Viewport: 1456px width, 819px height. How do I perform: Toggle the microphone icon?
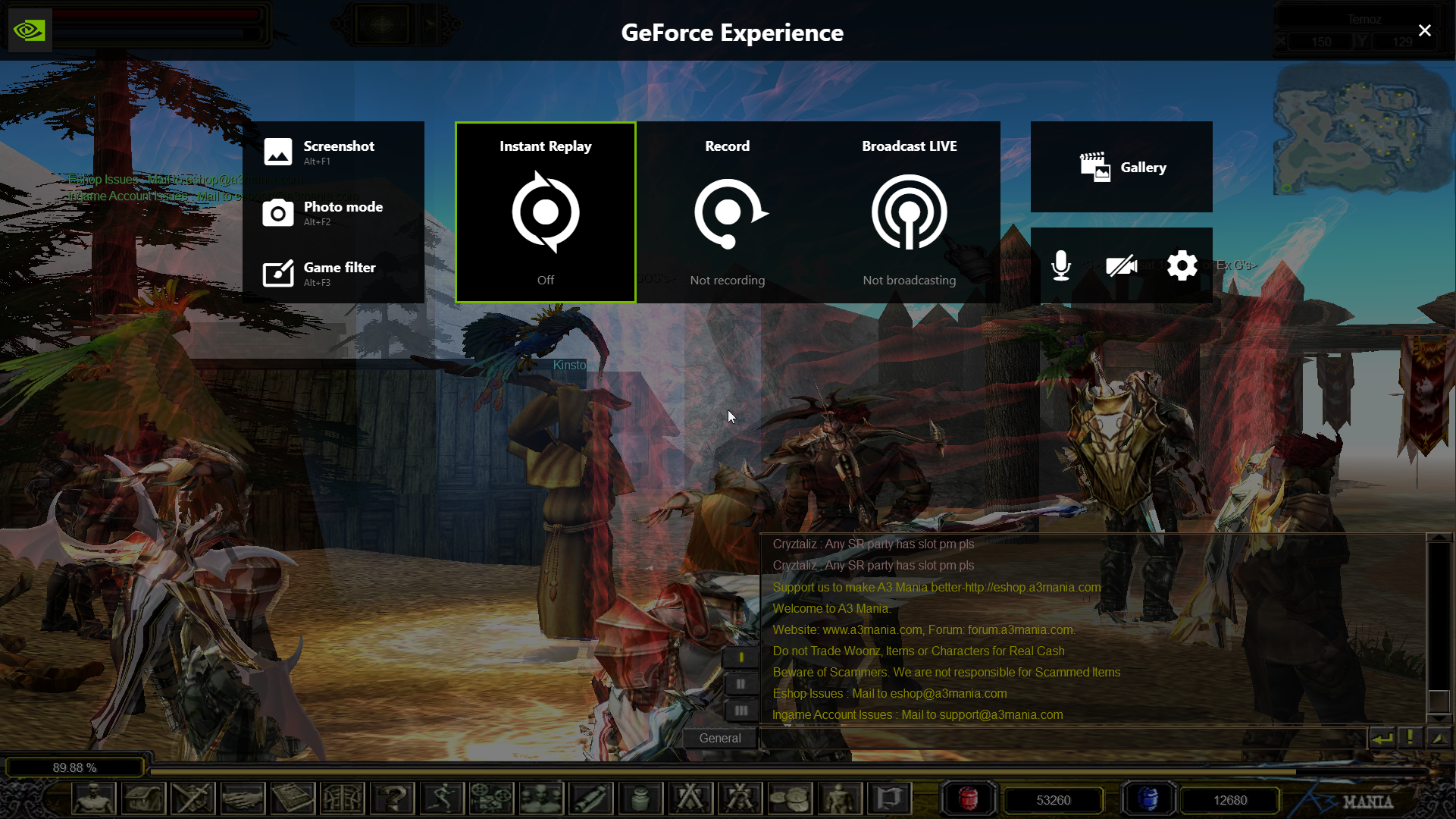coord(1061,265)
